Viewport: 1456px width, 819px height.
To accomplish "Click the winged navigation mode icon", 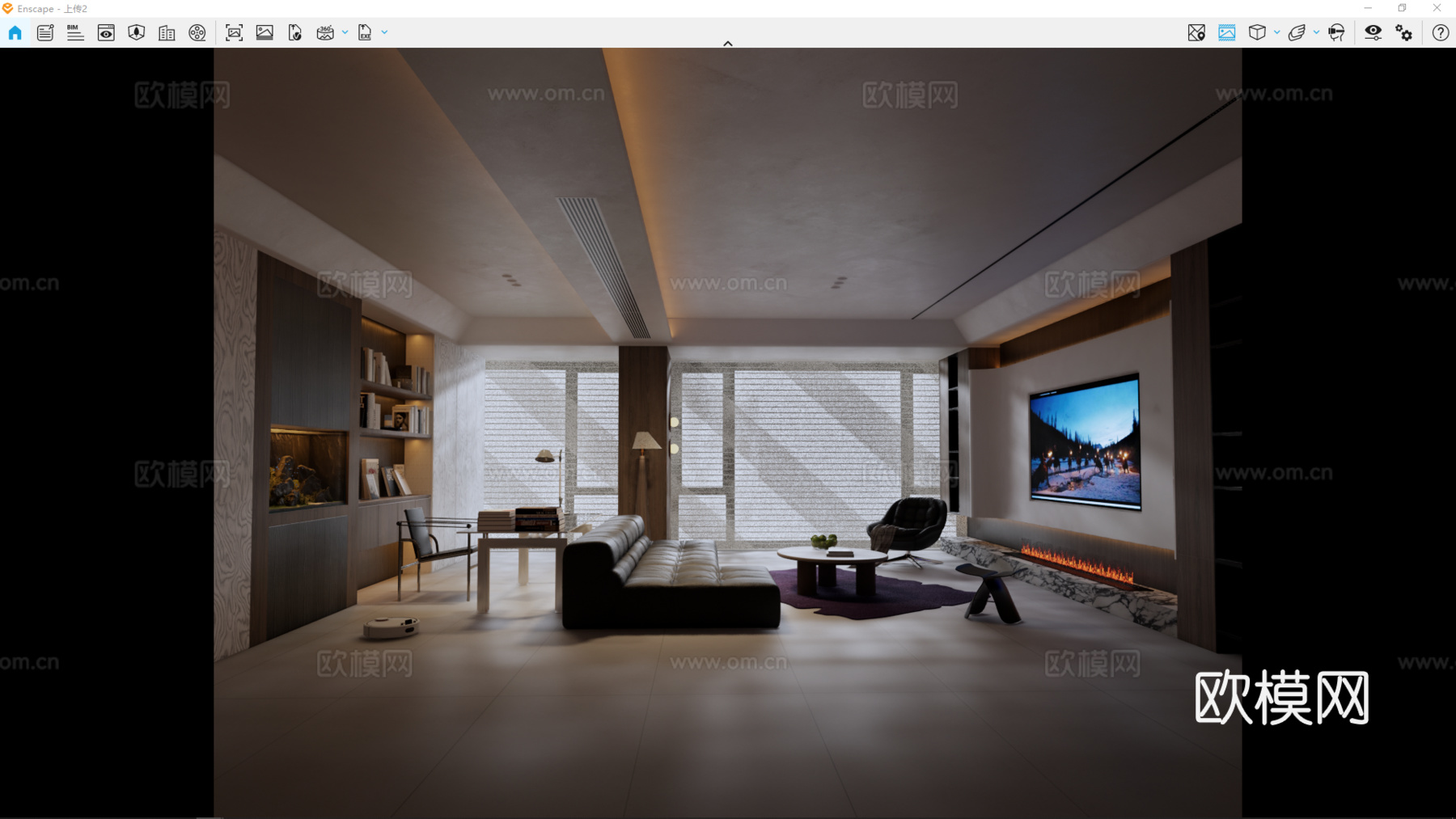I will (x=1297, y=32).
